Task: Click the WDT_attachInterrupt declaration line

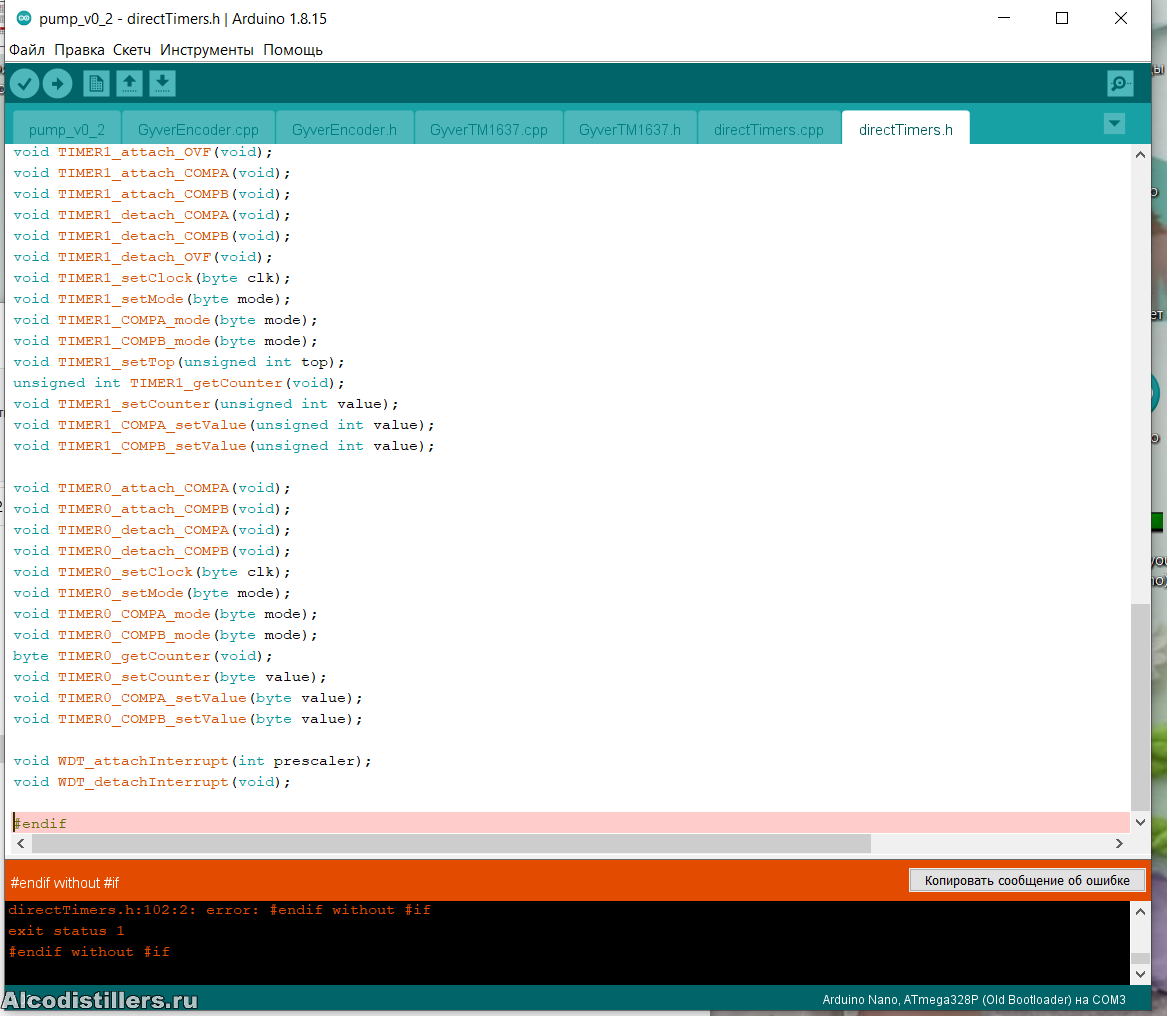Action: (192, 761)
